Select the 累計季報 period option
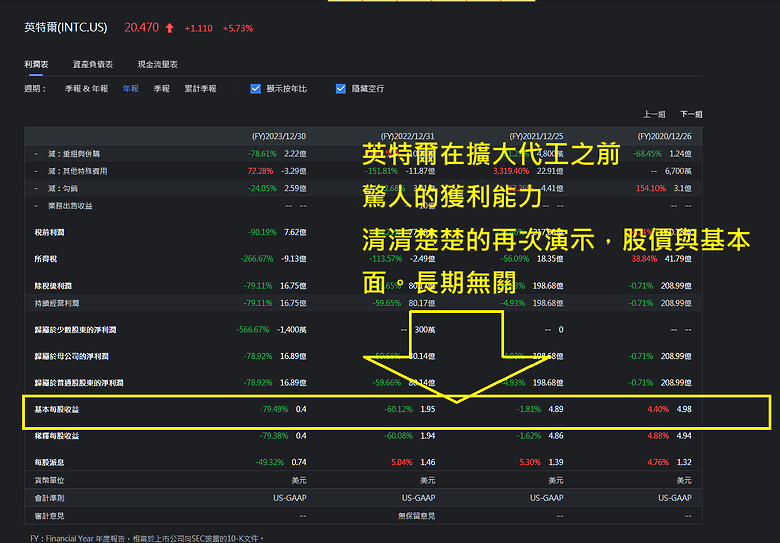 click(200, 89)
